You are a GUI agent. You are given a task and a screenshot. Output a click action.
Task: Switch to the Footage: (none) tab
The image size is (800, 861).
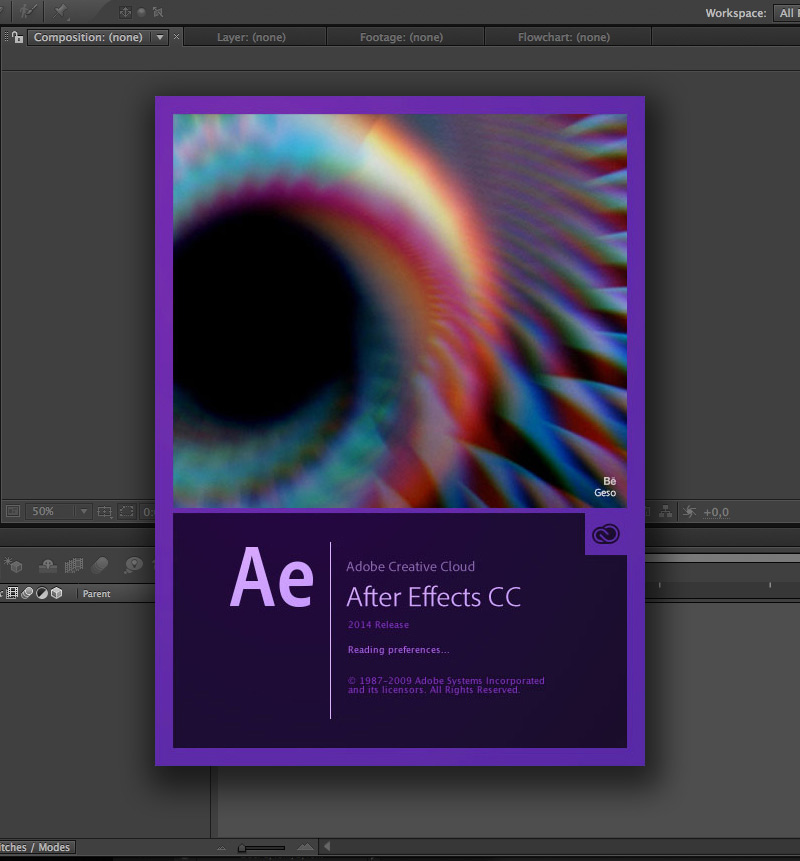[x=401, y=37]
